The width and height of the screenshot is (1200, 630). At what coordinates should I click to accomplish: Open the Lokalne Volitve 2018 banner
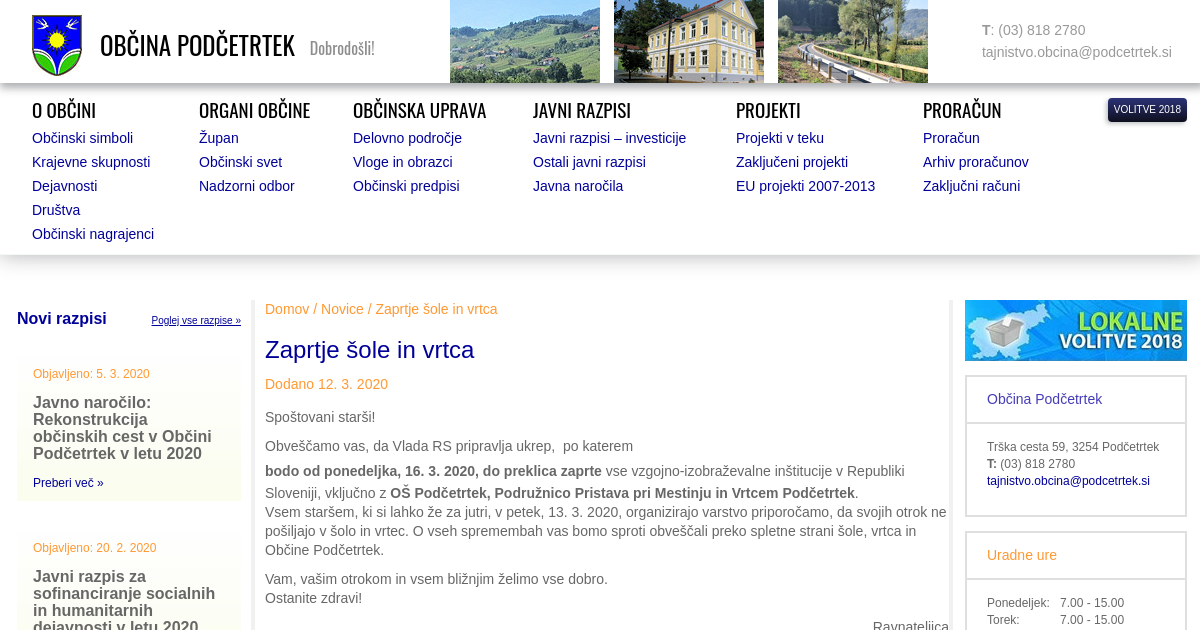point(1075,330)
